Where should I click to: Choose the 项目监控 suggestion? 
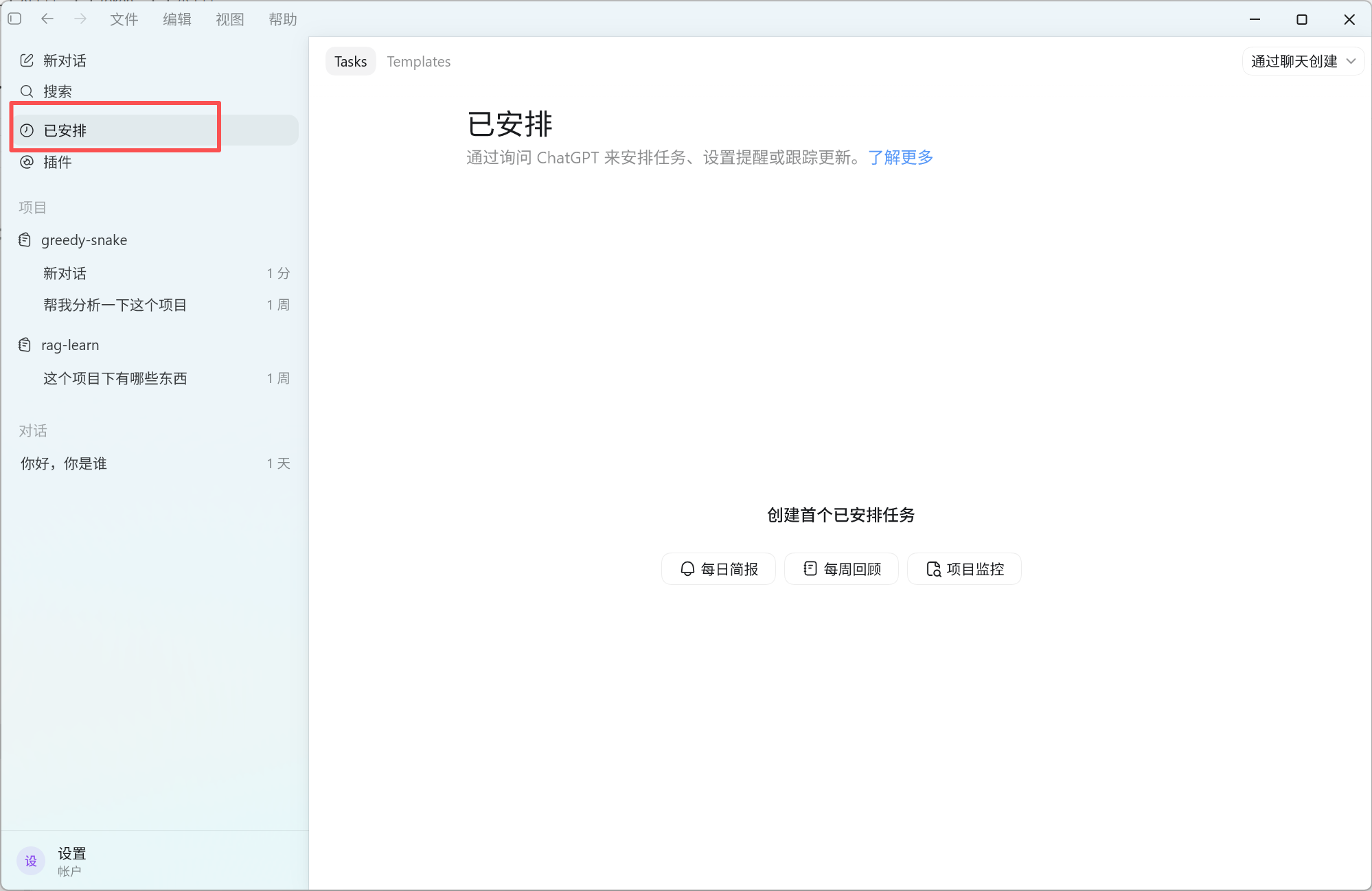[964, 568]
